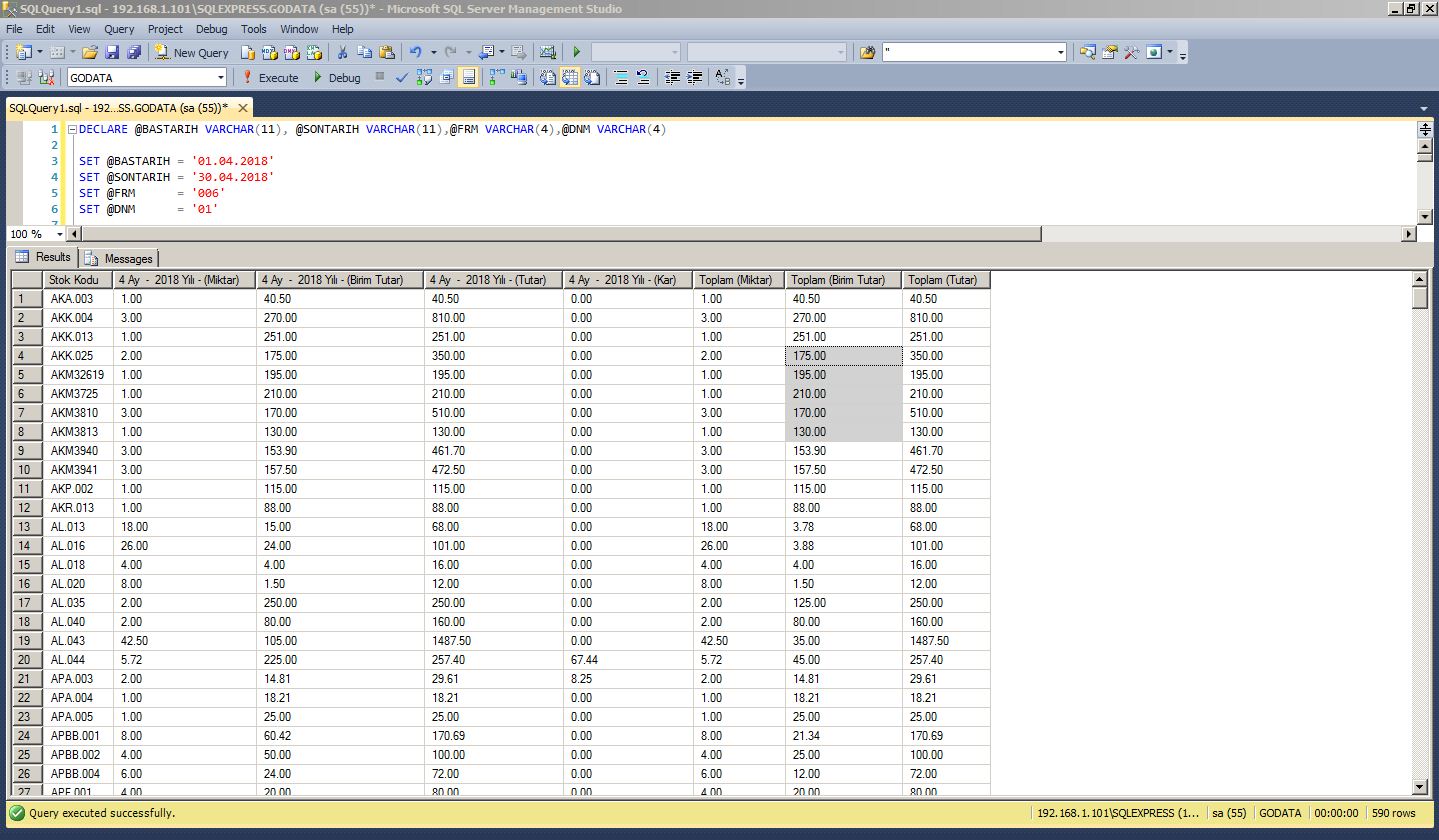1439x840 pixels.
Task: Switch to the Messages tab
Action: pos(119,258)
